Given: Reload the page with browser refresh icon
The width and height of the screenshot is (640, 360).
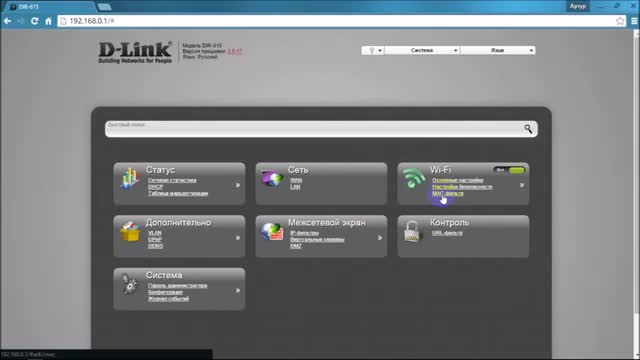Looking at the screenshot, I should 35,21.
